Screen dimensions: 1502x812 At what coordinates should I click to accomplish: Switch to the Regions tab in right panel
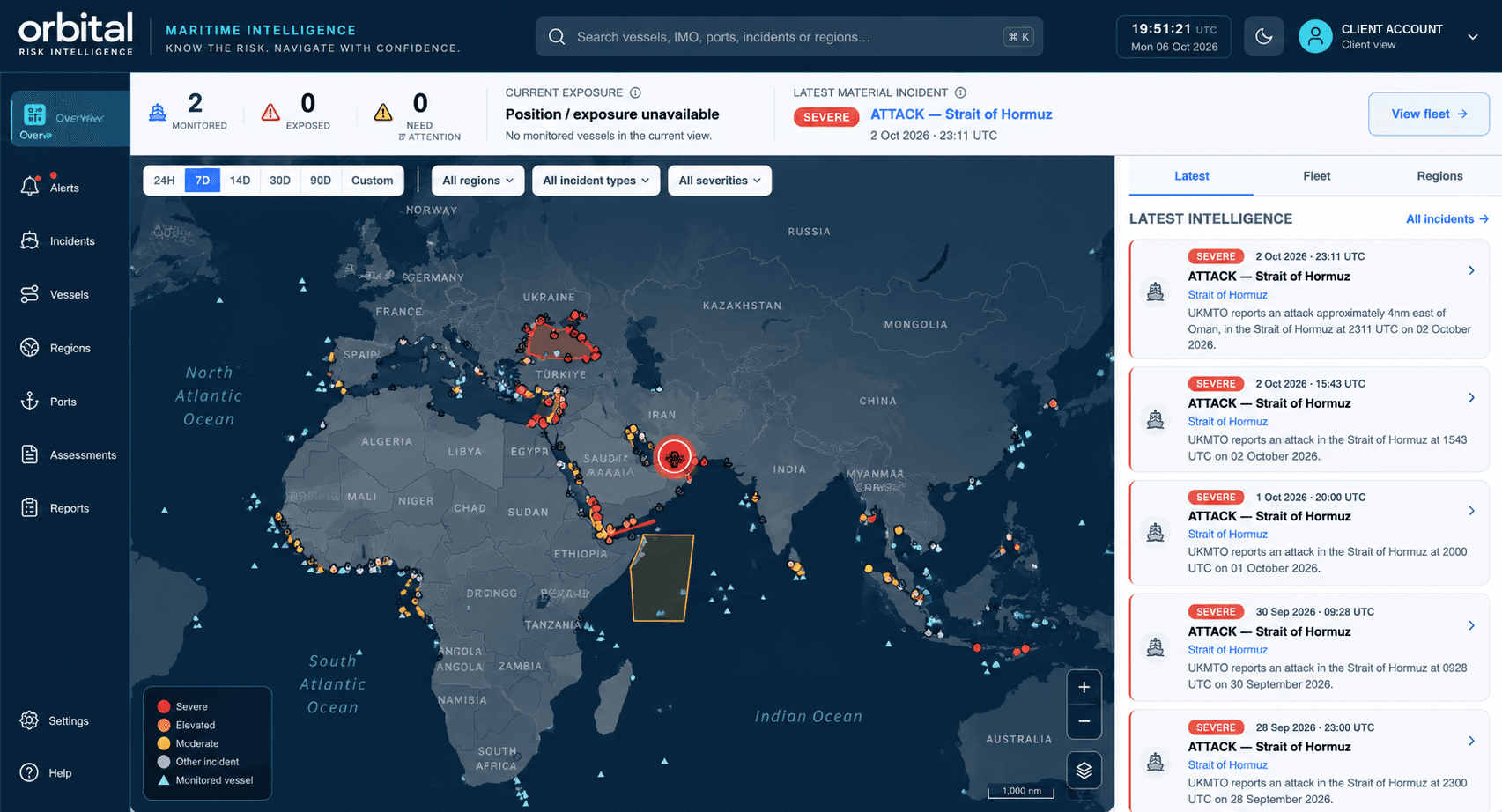click(x=1439, y=176)
